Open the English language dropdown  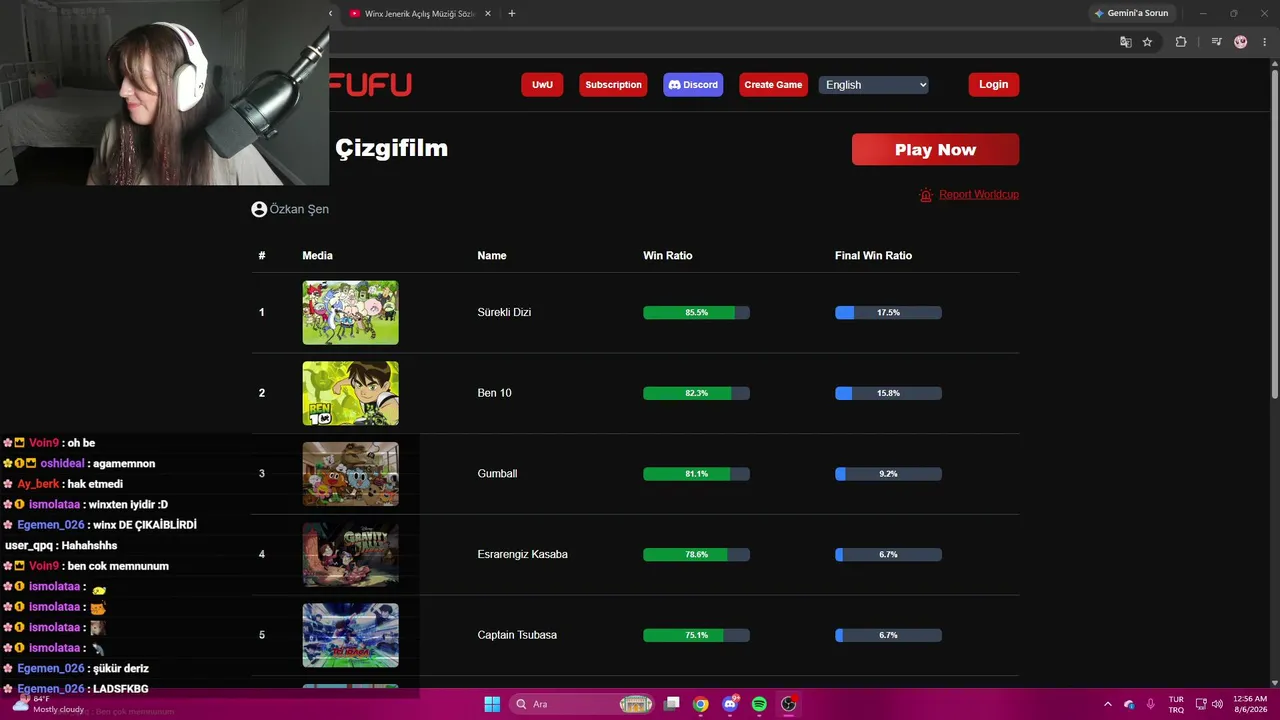click(x=874, y=85)
